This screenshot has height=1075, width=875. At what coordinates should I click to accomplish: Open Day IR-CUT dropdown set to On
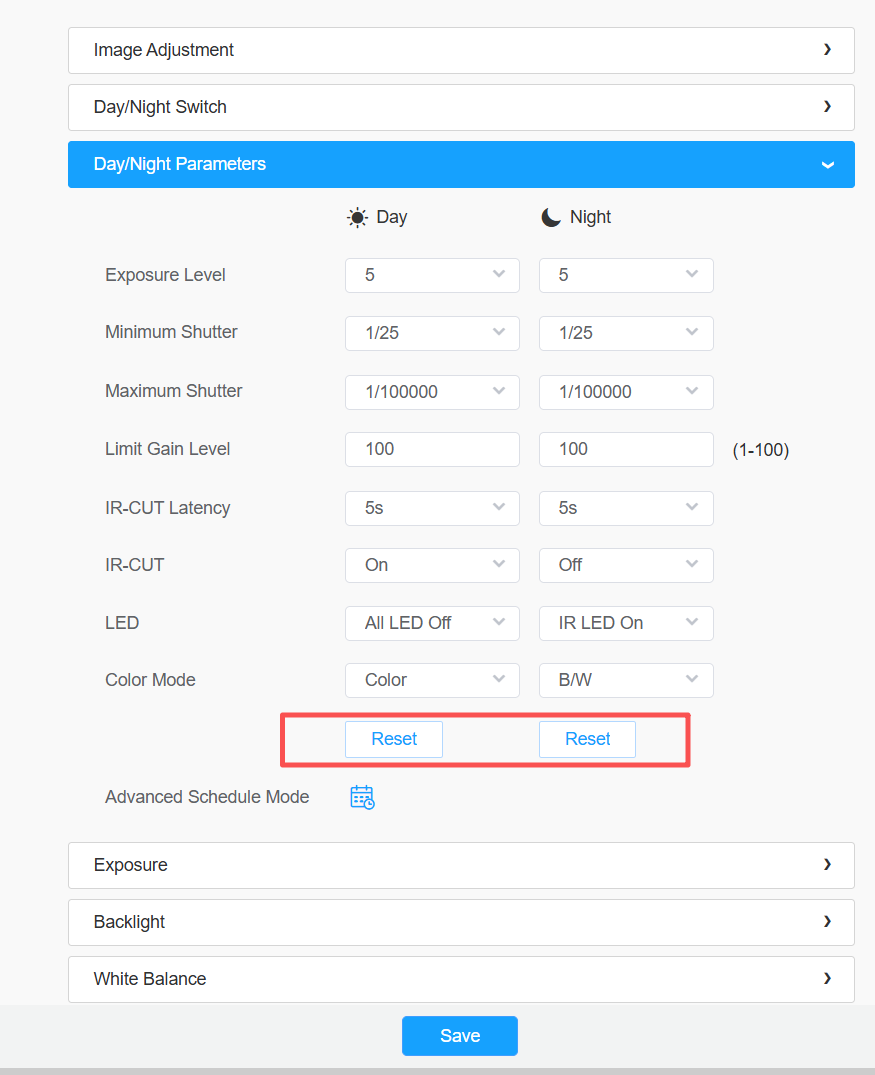[x=432, y=565]
